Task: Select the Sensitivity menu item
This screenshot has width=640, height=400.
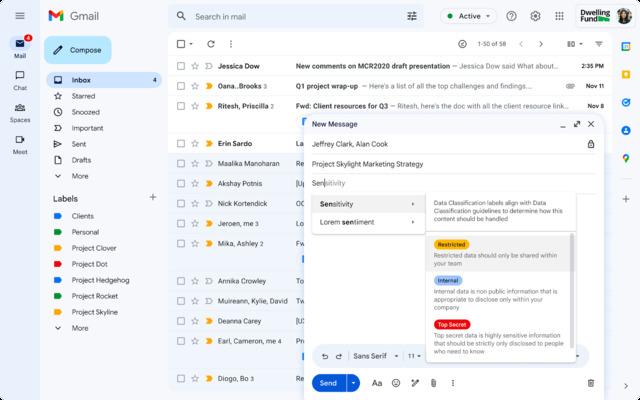Action: [x=367, y=204]
